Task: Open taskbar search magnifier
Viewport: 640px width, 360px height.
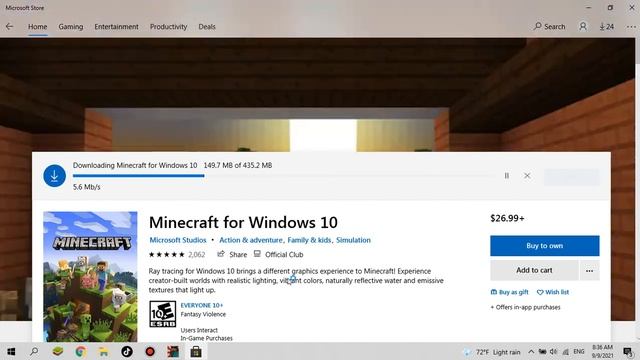Action: [34, 351]
